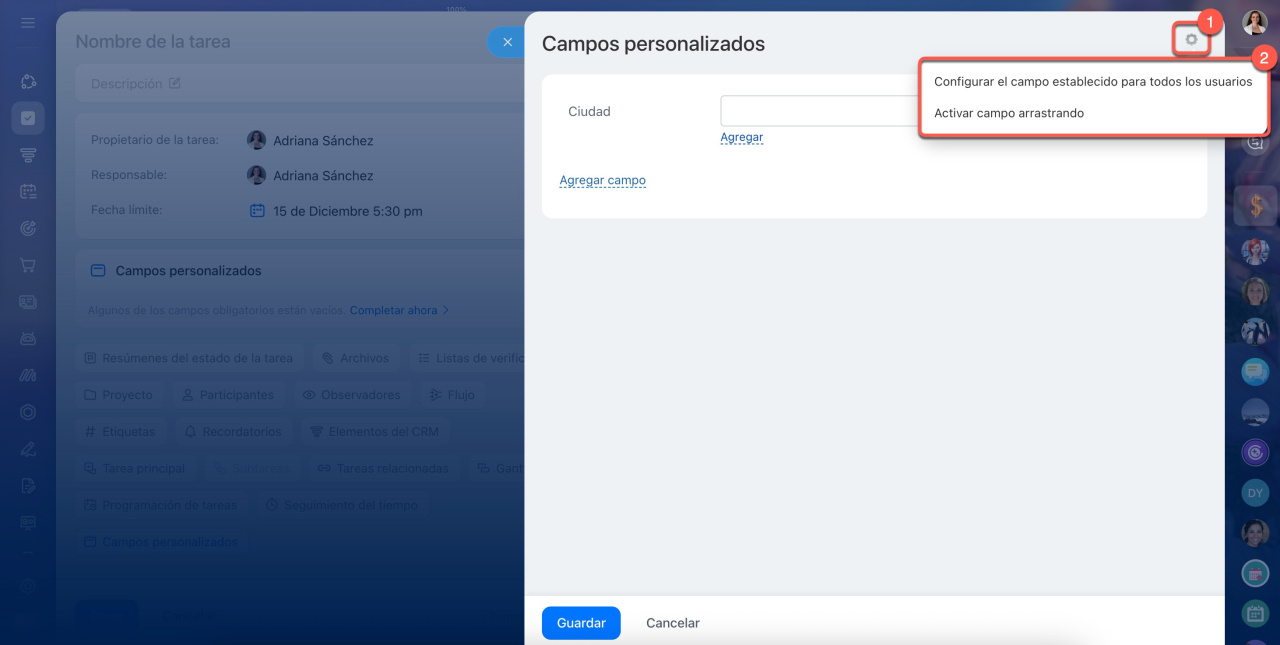This screenshot has width=1280, height=645.
Task: Edit the task Descripción pencil icon
Action: click(x=175, y=84)
